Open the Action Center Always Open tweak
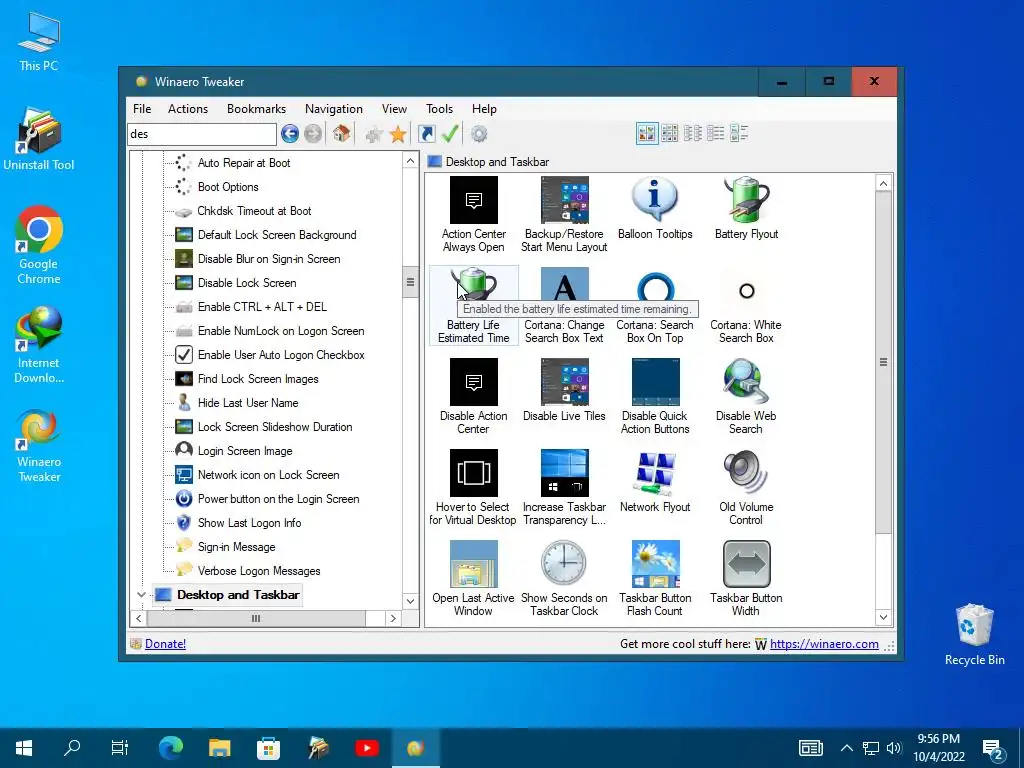Viewport: 1024px width, 768px height. click(x=473, y=214)
